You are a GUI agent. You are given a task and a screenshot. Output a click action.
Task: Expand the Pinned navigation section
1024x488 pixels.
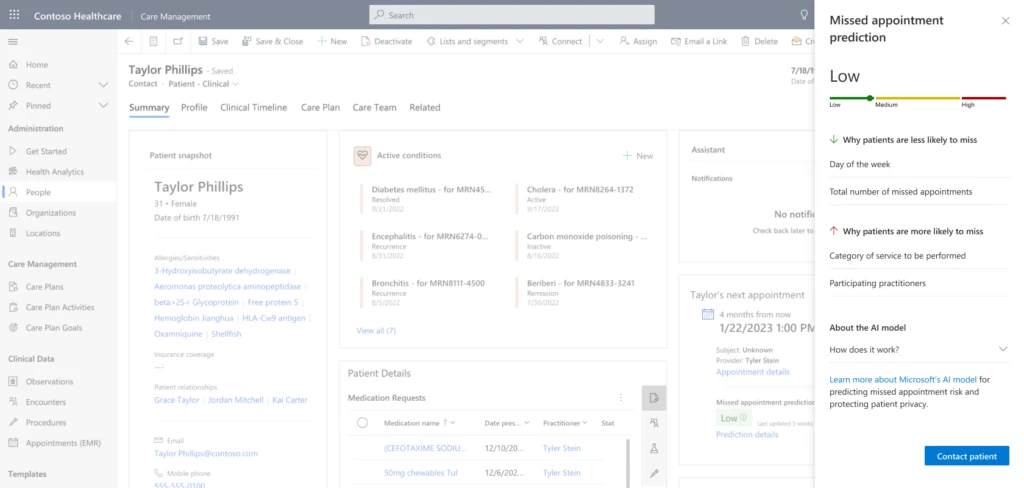point(103,105)
